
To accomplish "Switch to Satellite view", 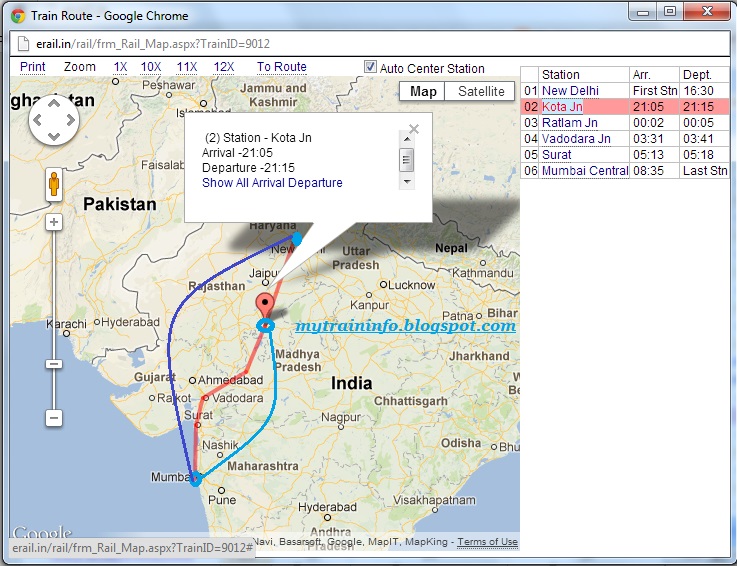I will point(480,91).
